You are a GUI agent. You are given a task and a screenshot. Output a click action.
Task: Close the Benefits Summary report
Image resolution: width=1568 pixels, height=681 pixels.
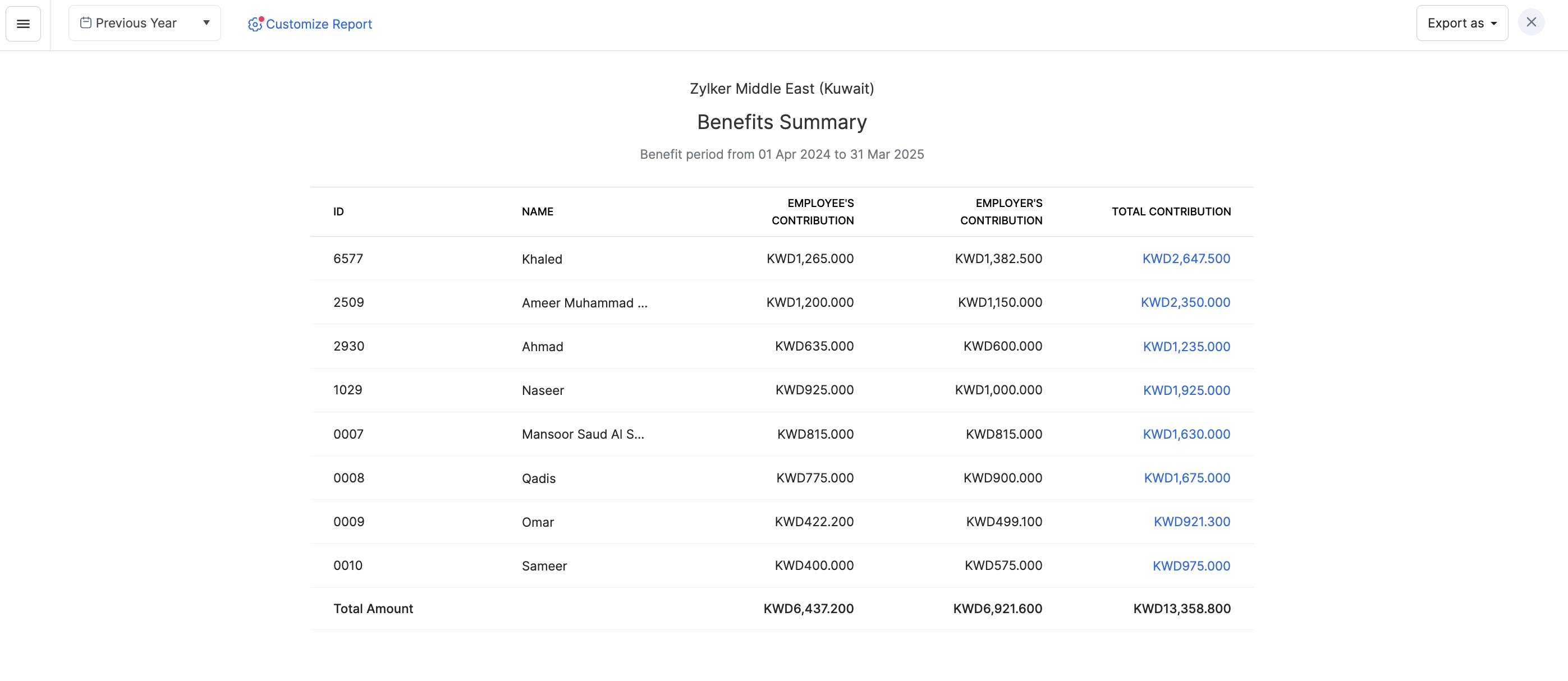[1531, 22]
